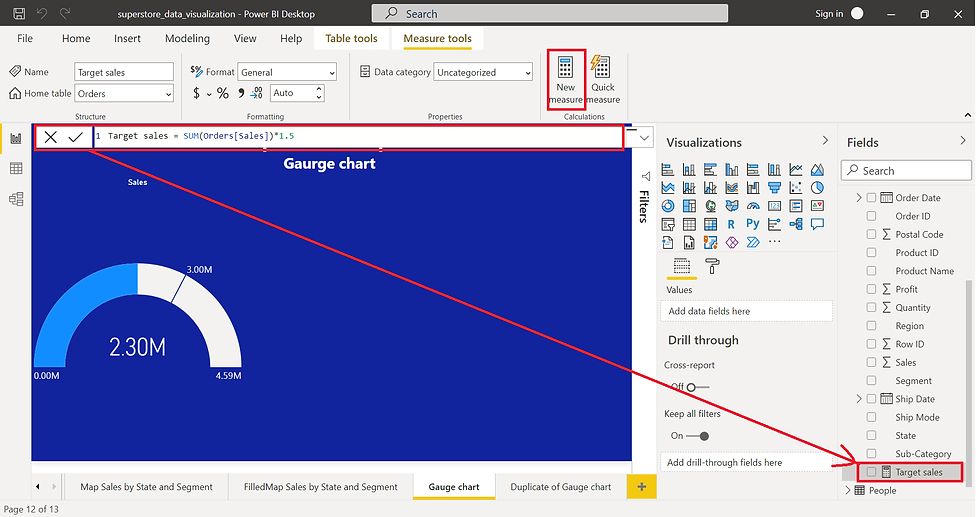Select the Gauge visual icon
Viewport: 980px width, 517px height.
pos(753,206)
